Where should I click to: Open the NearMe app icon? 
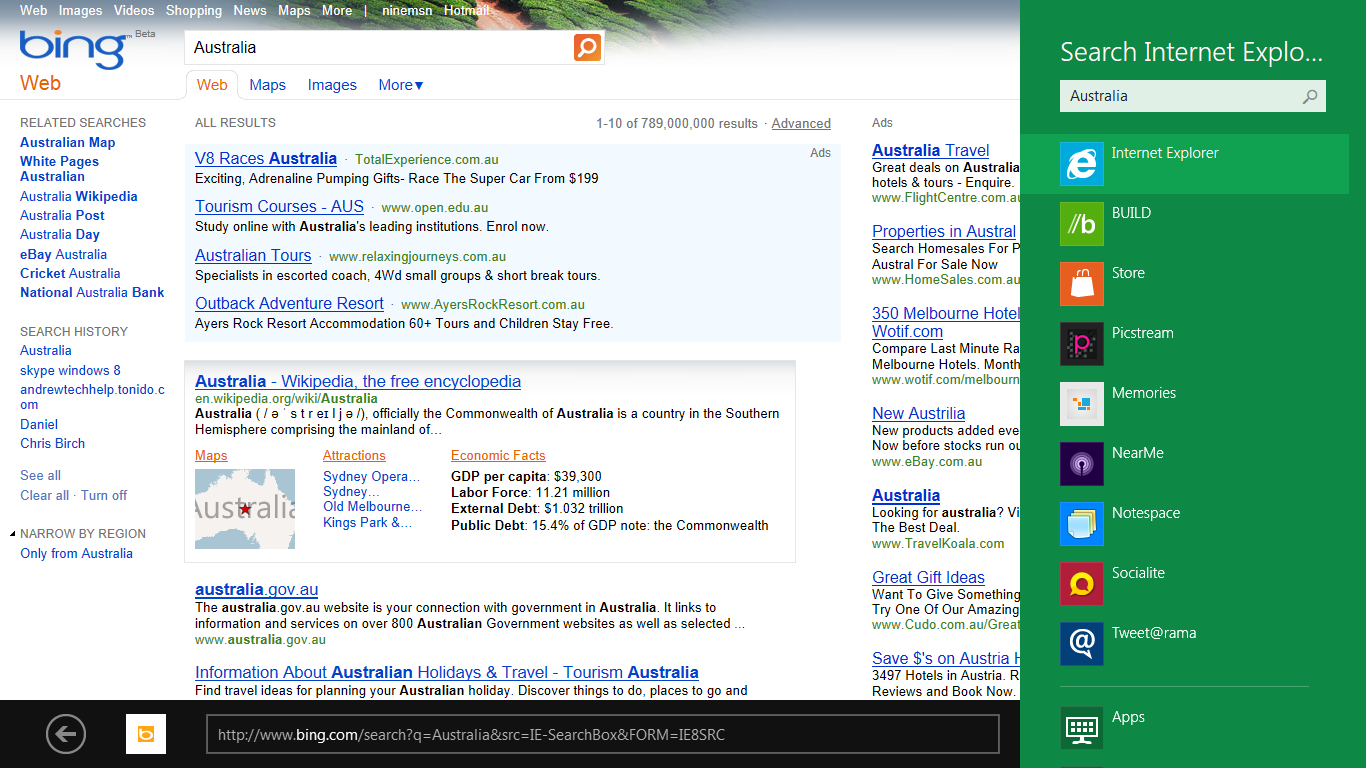click(1082, 464)
